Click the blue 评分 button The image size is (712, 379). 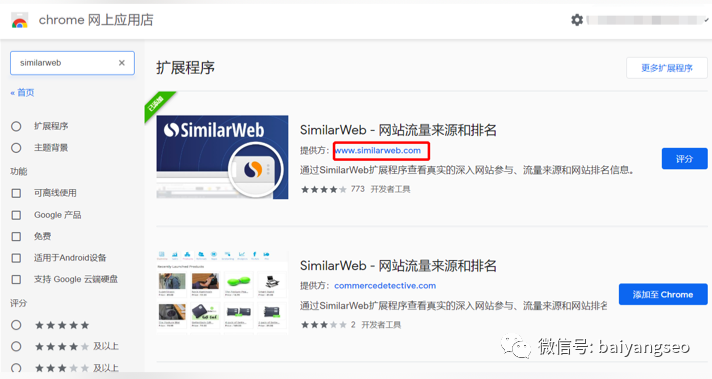[684, 158]
